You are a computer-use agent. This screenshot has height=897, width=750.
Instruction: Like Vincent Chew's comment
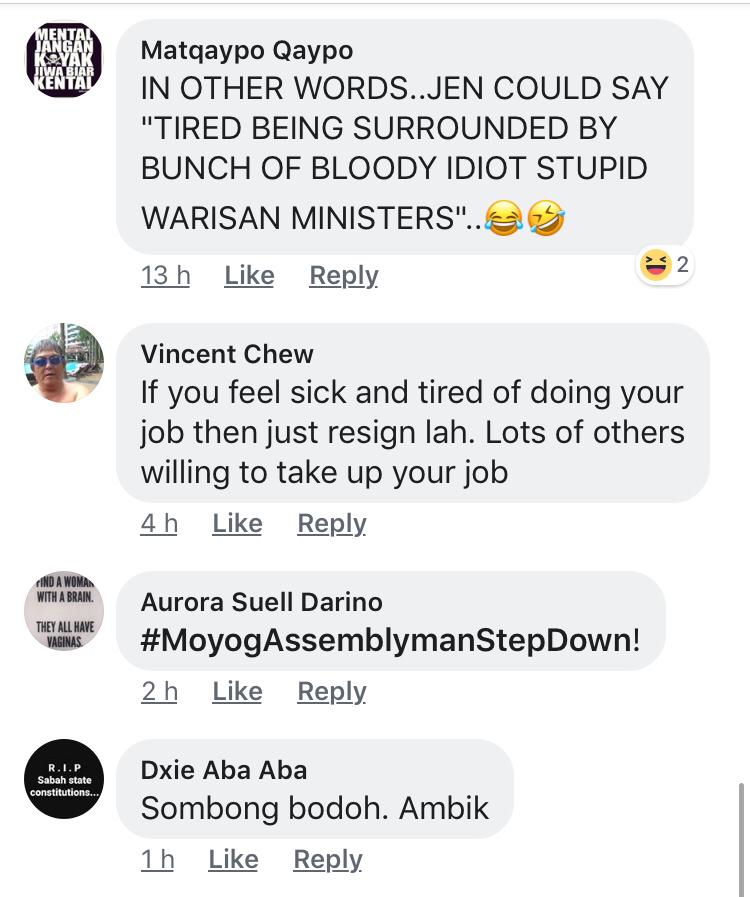[237, 524]
